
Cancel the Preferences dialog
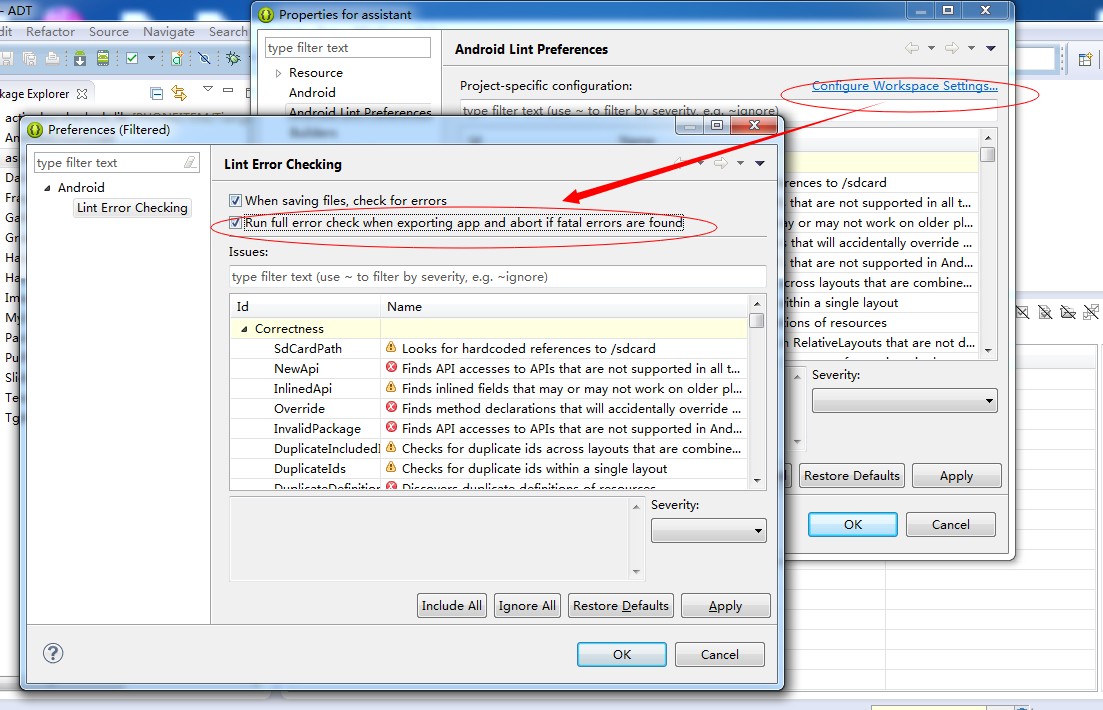coord(720,654)
